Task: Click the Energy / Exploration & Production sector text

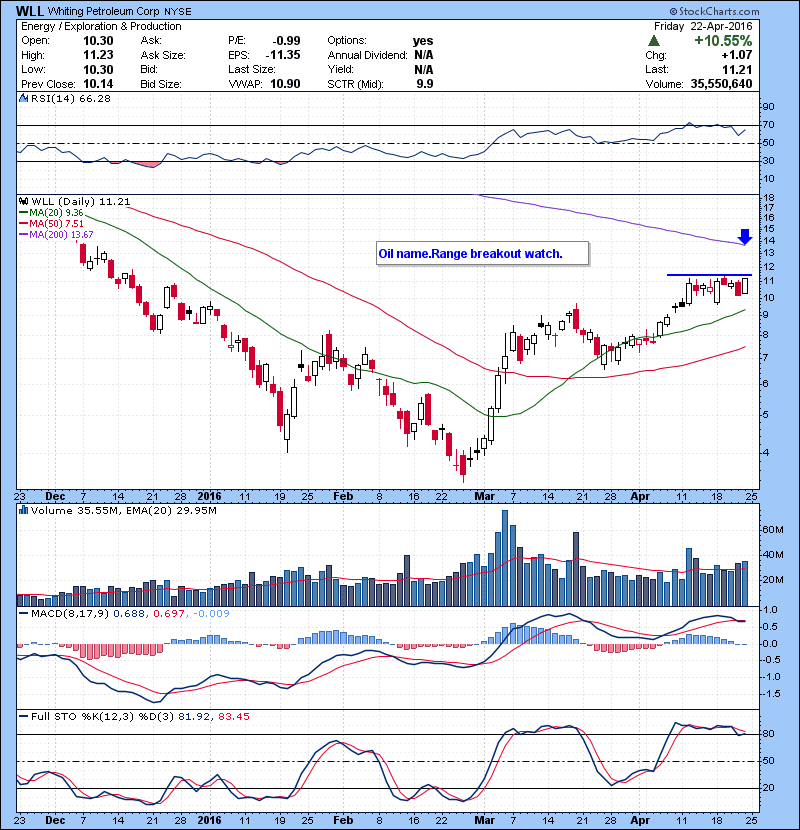Action: pyautogui.click(x=101, y=26)
